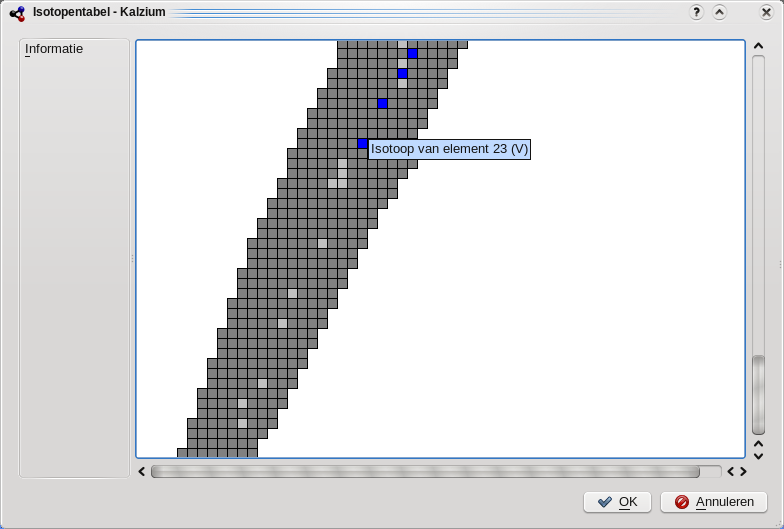Close the Isotopentabel dialog
The image size is (784, 529).
[x=766, y=12]
